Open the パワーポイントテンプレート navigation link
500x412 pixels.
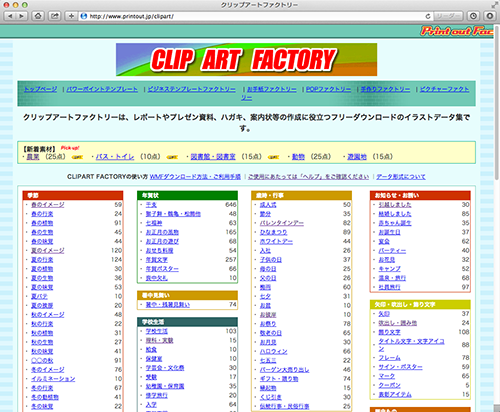[102, 89]
